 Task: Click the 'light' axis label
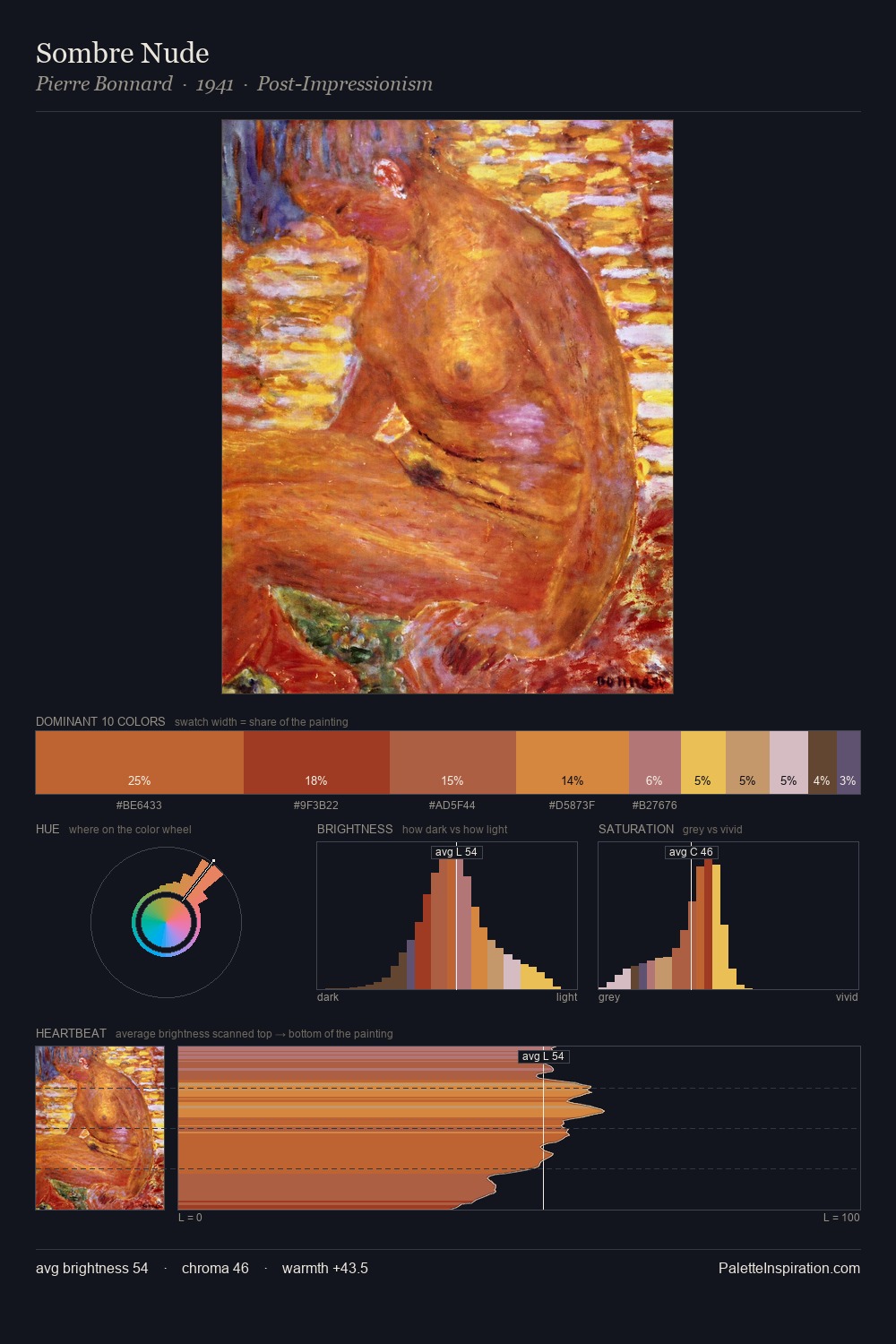point(567,997)
